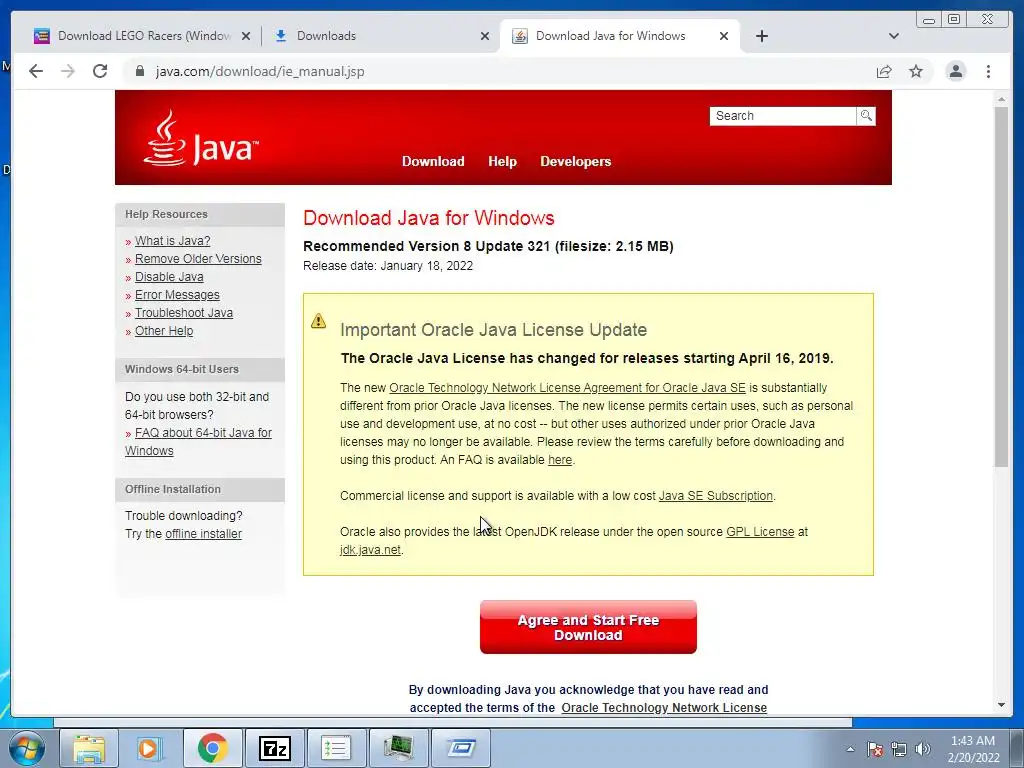The width and height of the screenshot is (1024, 768).
Task: Open the tab search chevron
Action: pos(894,36)
